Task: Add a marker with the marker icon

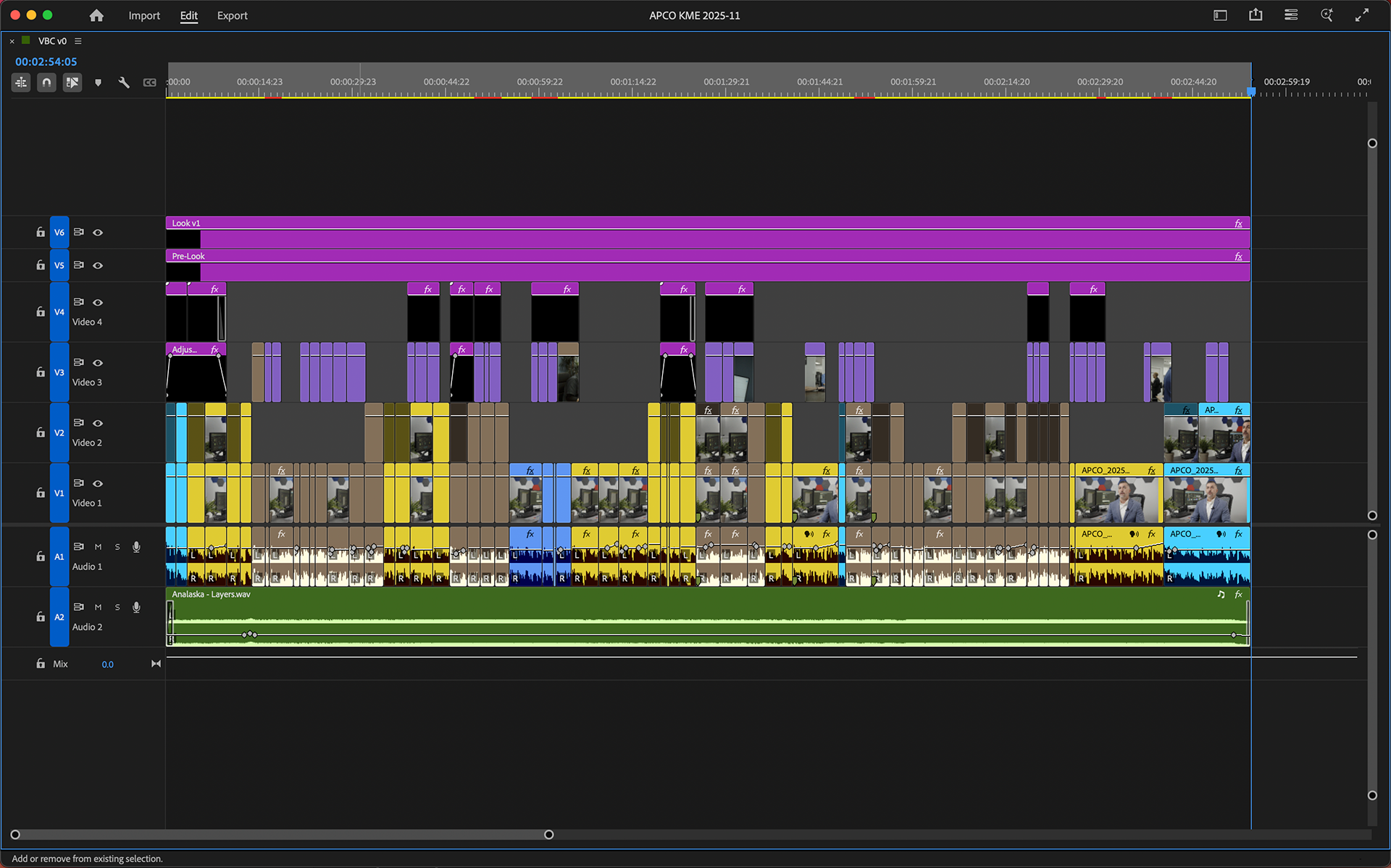Action: click(98, 83)
